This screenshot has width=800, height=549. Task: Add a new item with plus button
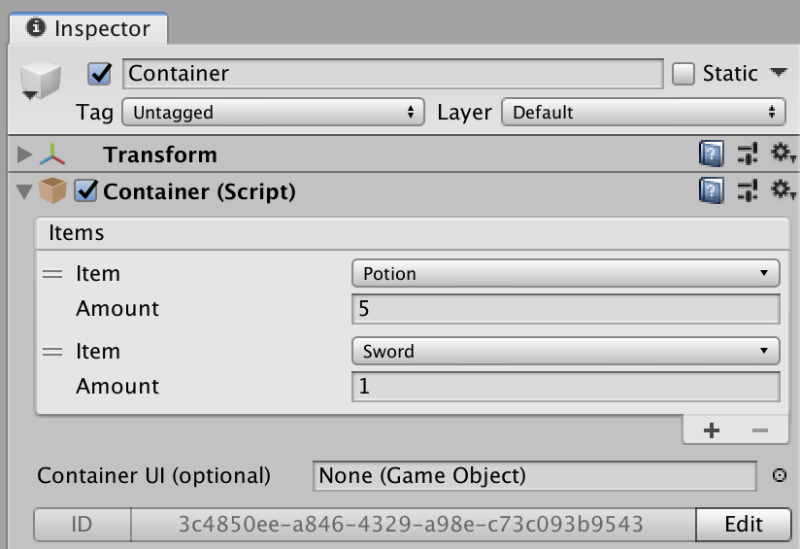click(x=711, y=431)
